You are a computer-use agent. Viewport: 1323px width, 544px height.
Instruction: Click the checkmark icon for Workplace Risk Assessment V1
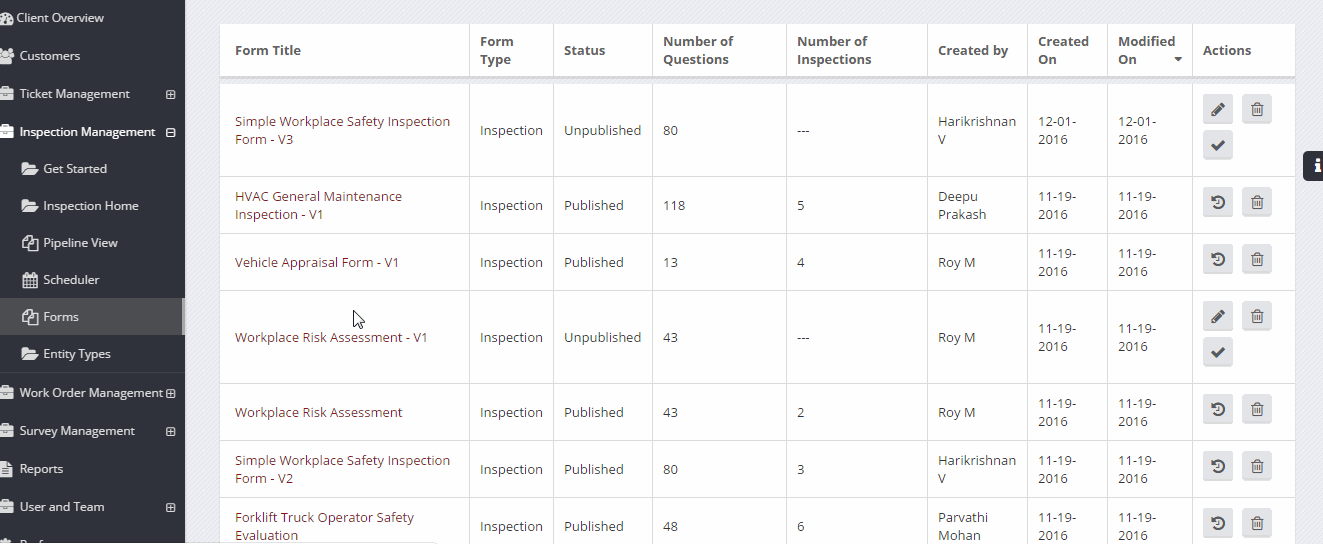(1217, 352)
